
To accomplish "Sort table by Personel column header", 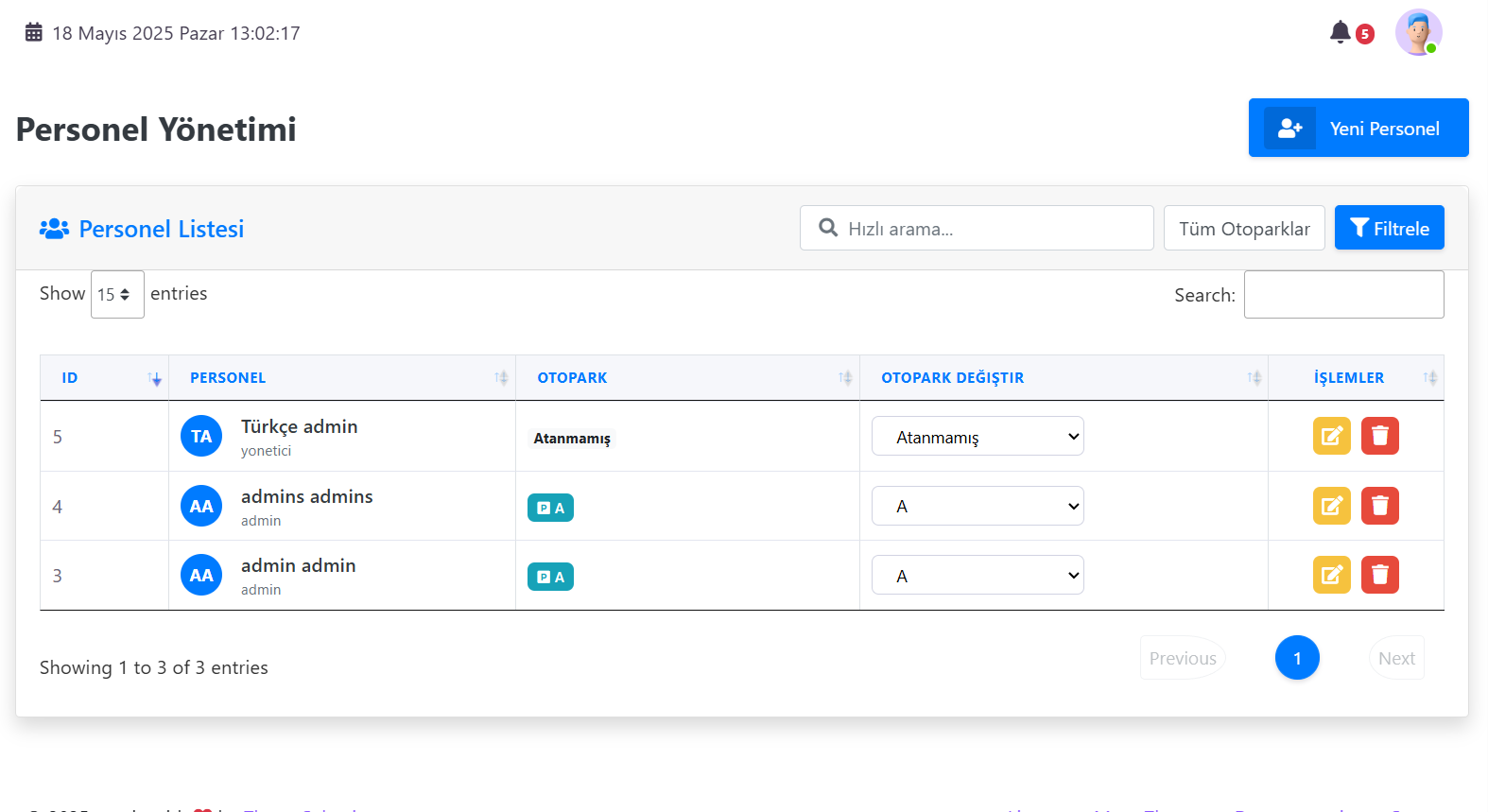I will click(340, 378).
